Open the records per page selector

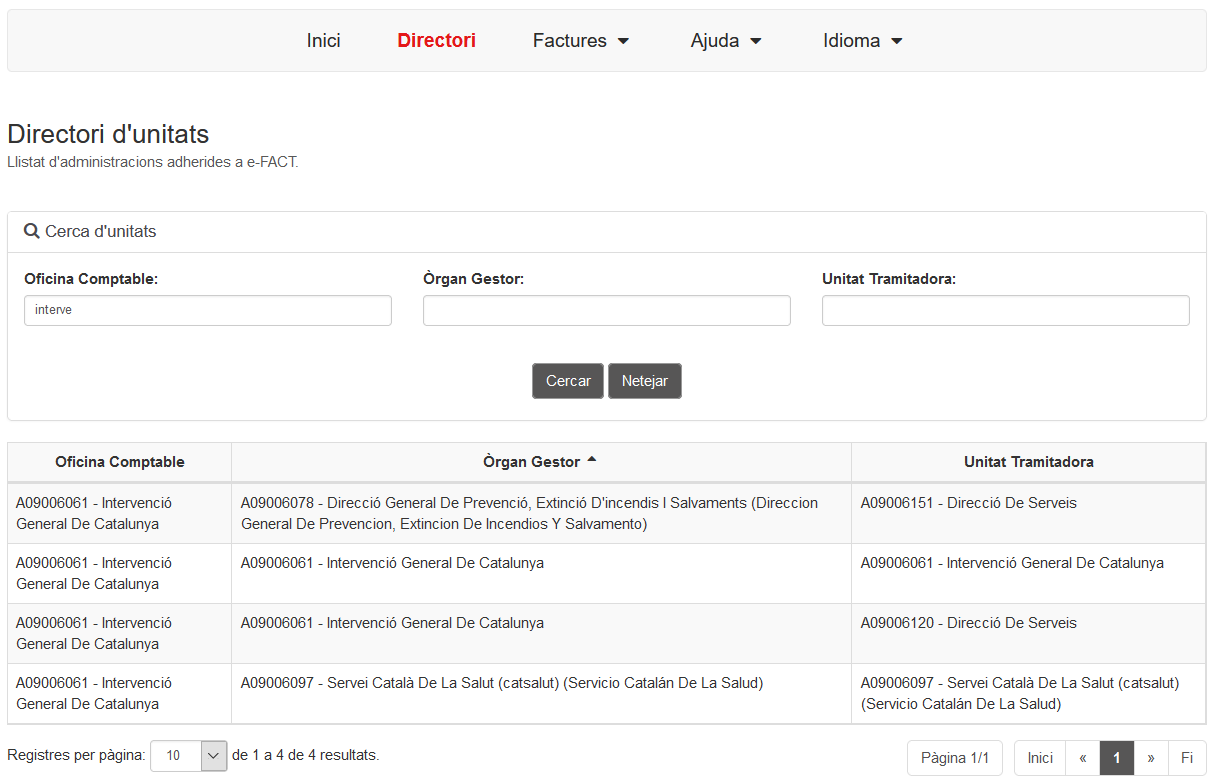coord(189,756)
